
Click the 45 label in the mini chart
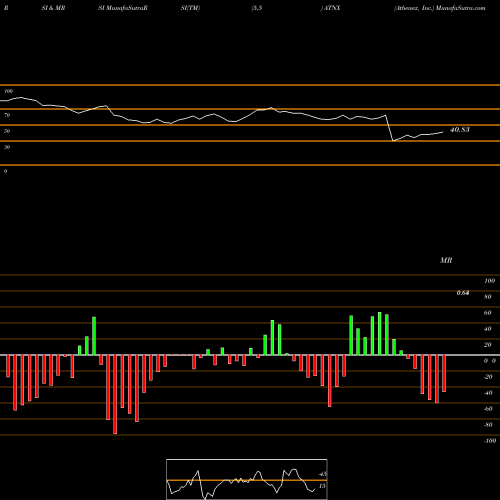tap(323, 474)
